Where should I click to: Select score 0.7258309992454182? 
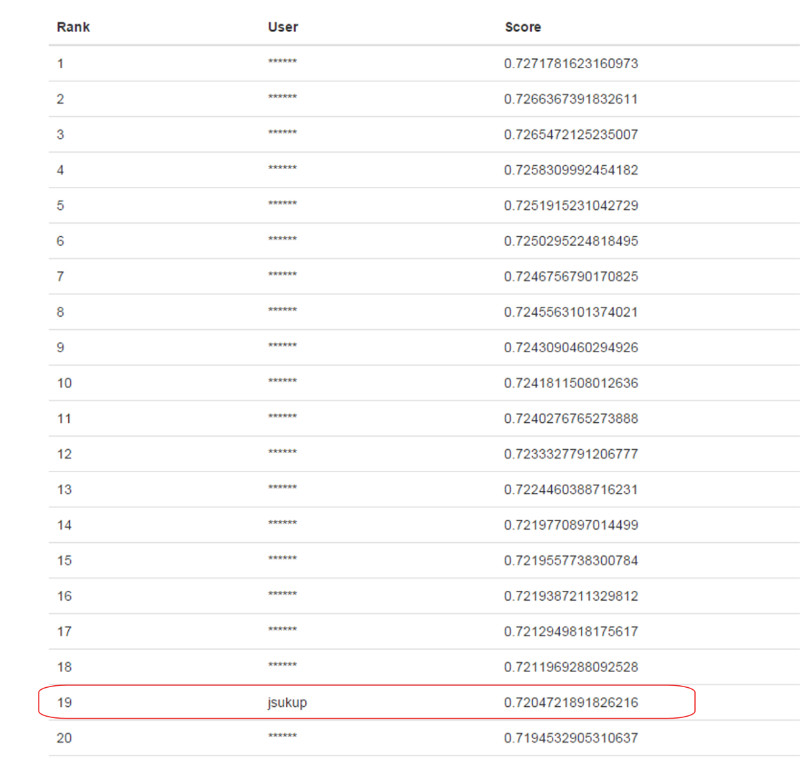point(571,170)
